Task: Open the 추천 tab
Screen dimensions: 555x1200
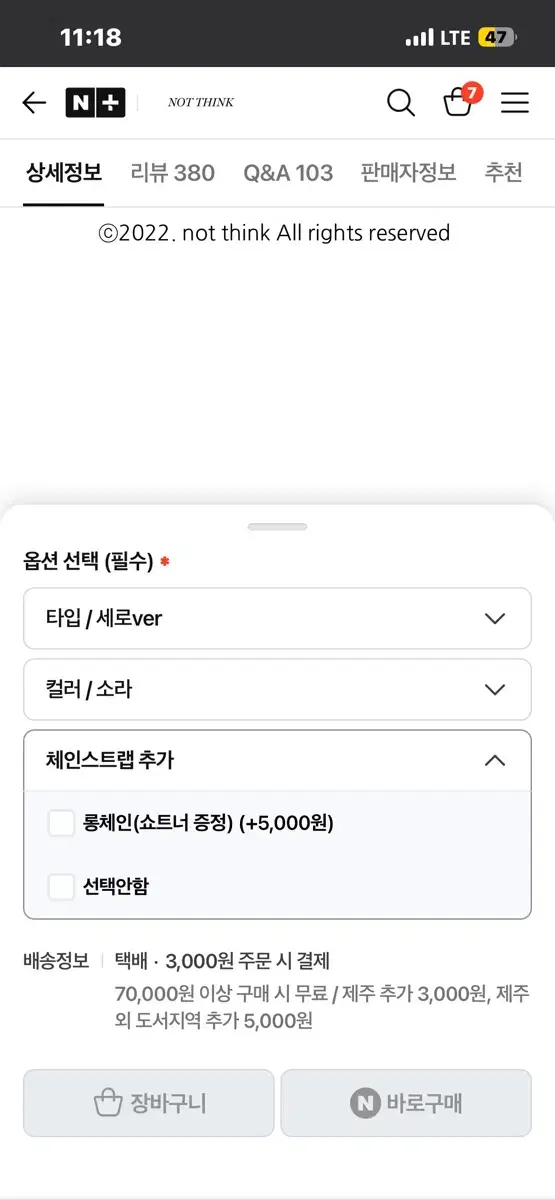Action: 504,173
